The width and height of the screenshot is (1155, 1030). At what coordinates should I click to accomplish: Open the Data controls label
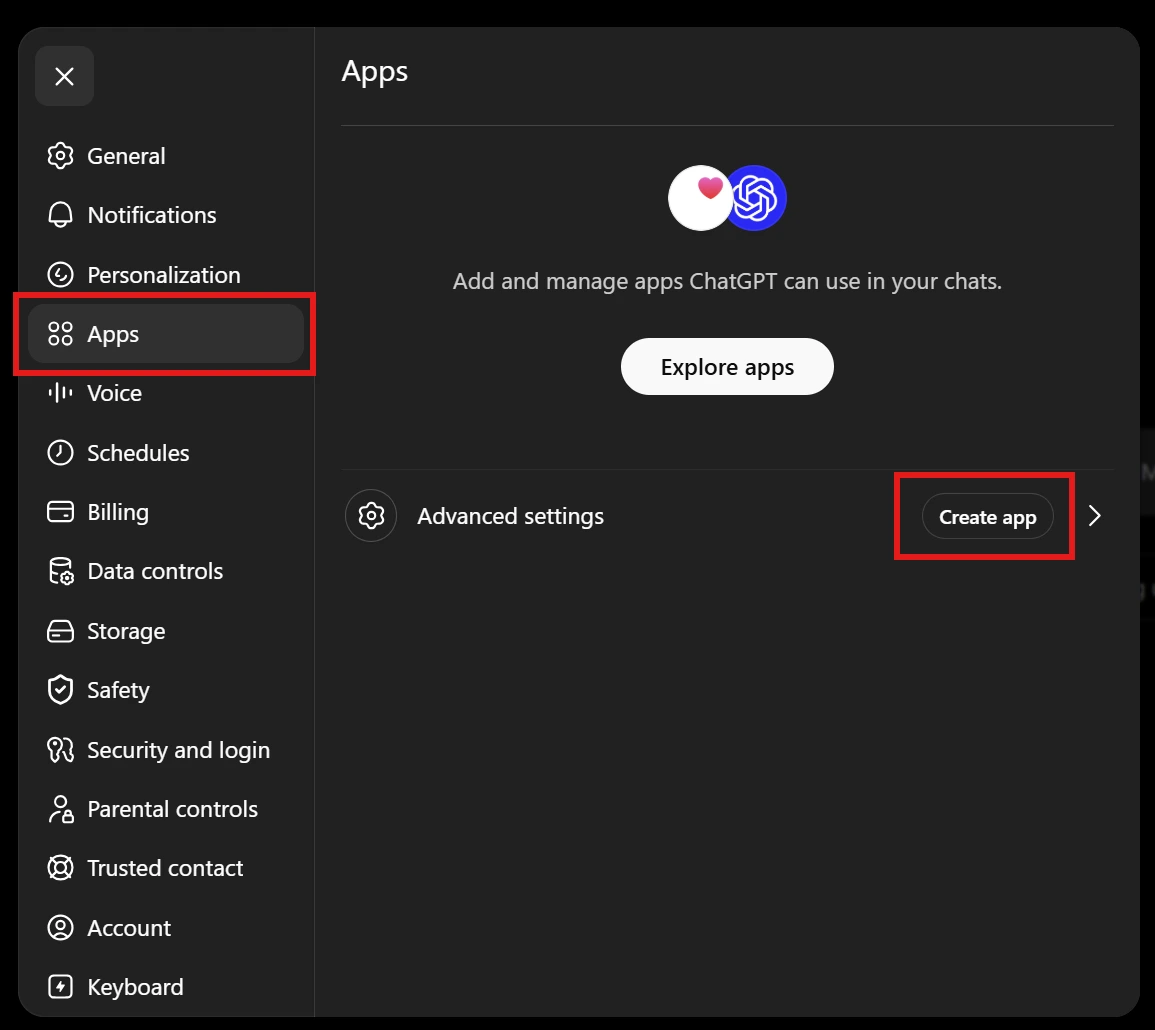tap(155, 571)
